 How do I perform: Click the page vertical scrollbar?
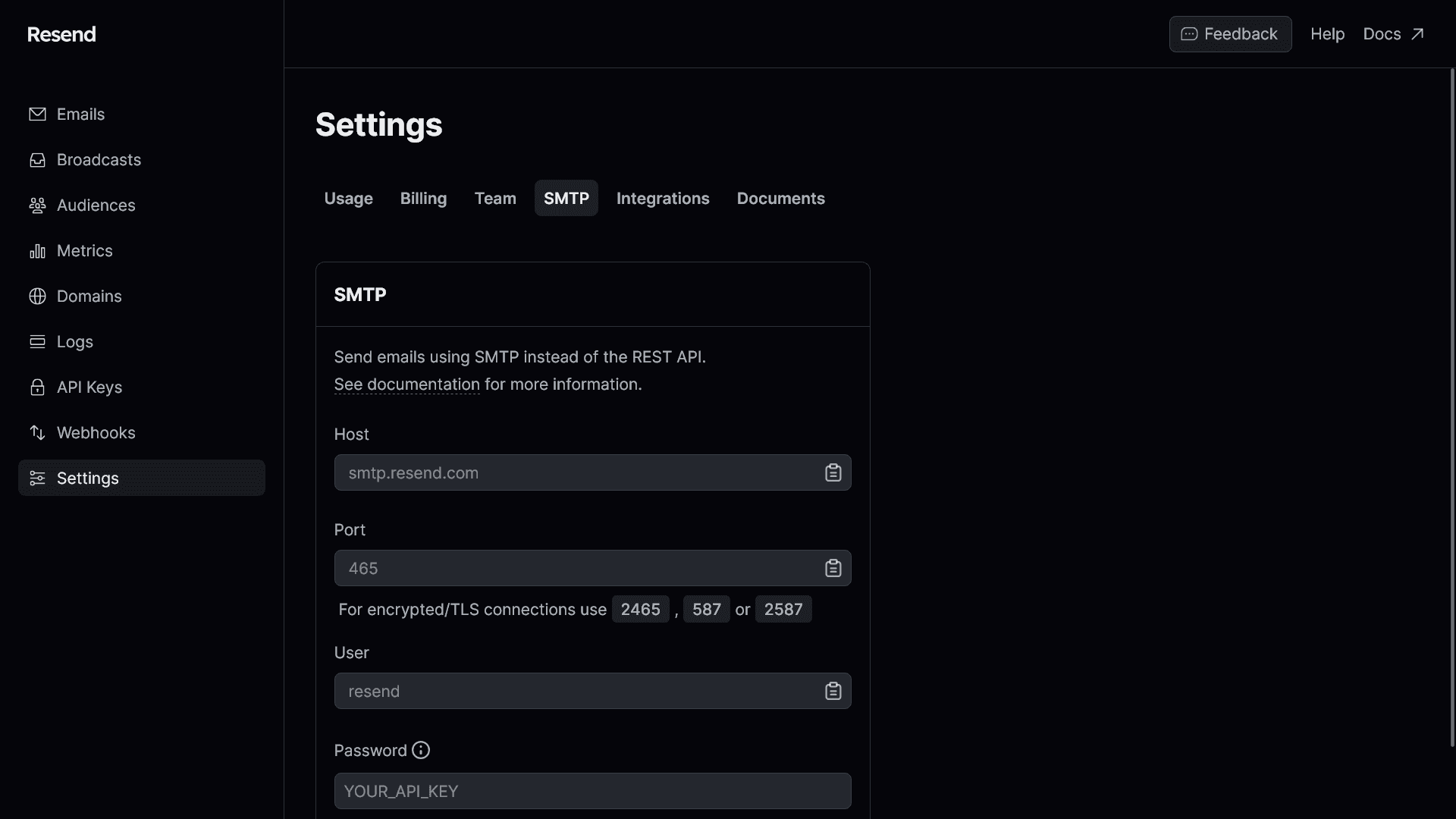coord(1452,407)
